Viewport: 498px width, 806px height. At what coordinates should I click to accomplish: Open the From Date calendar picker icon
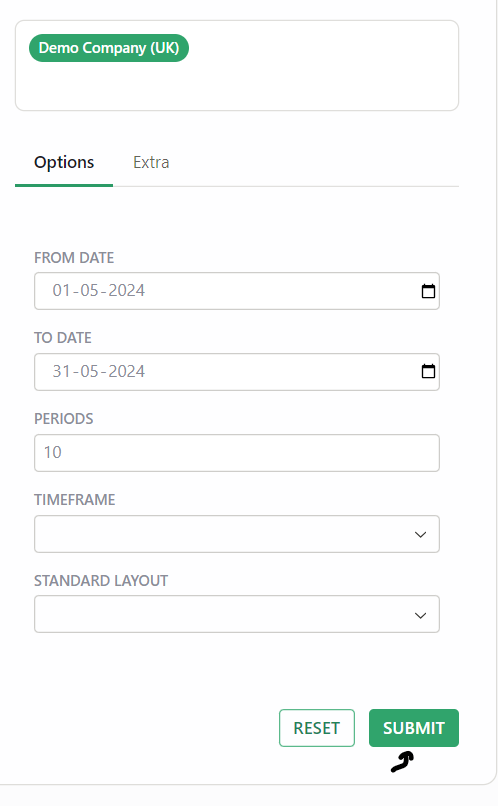pyautogui.click(x=428, y=291)
